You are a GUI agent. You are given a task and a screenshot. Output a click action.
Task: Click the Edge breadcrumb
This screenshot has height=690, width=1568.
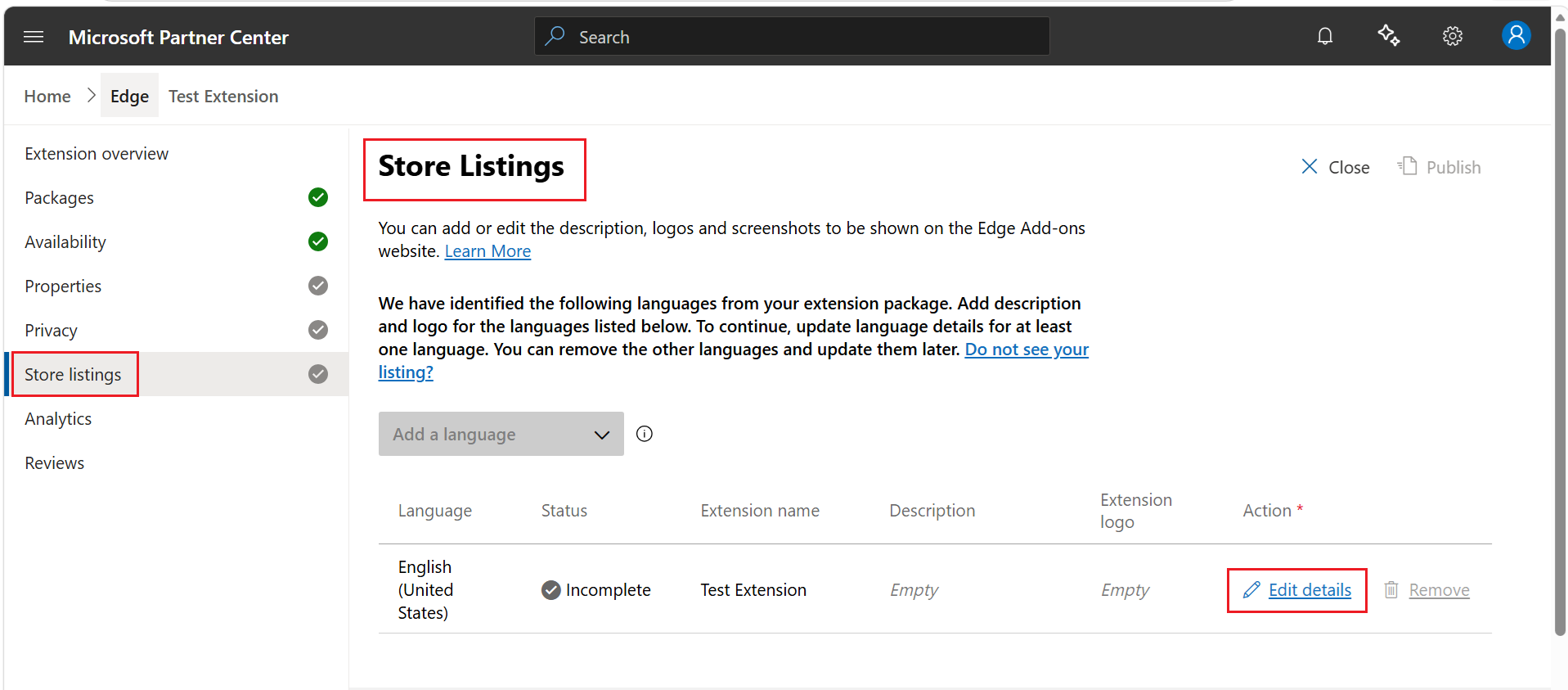pos(129,96)
